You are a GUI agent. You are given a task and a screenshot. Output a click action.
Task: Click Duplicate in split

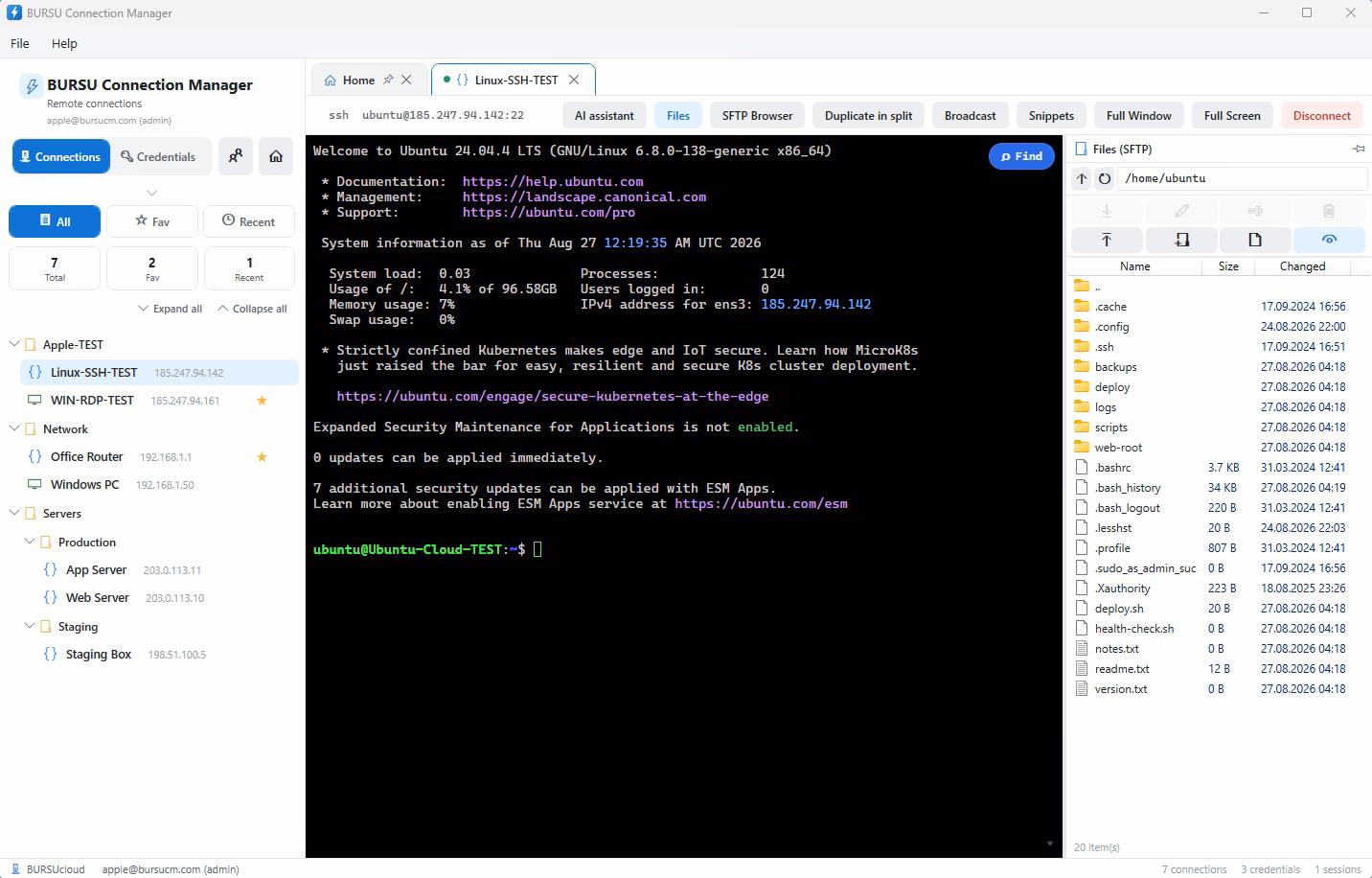[868, 115]
